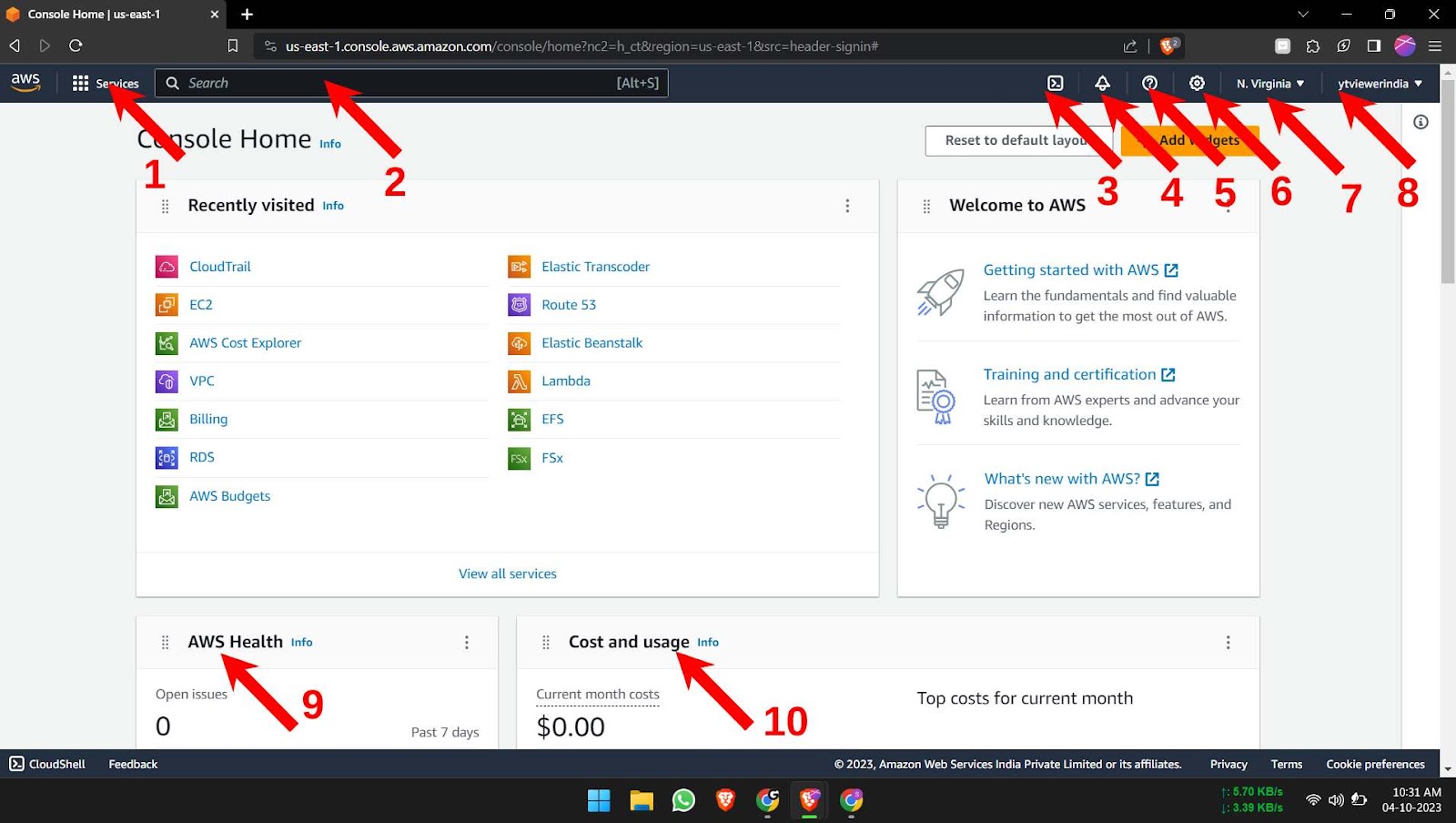Open the settings gear in the navigation bar
Image resolution: width=1456 pixels, height=823 pixels.
tap(1197, 83)
